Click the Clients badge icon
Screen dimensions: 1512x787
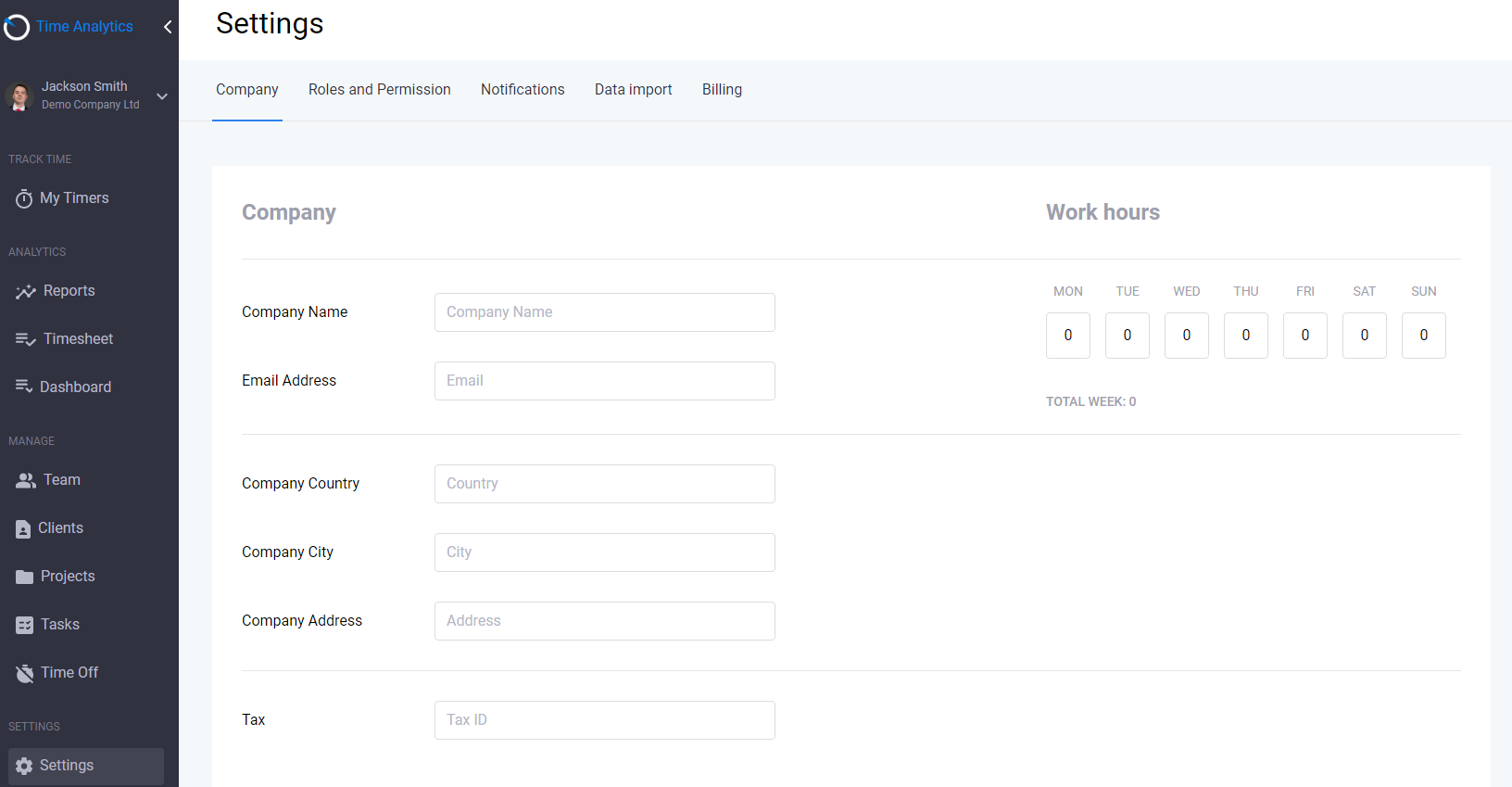(23, 529)
